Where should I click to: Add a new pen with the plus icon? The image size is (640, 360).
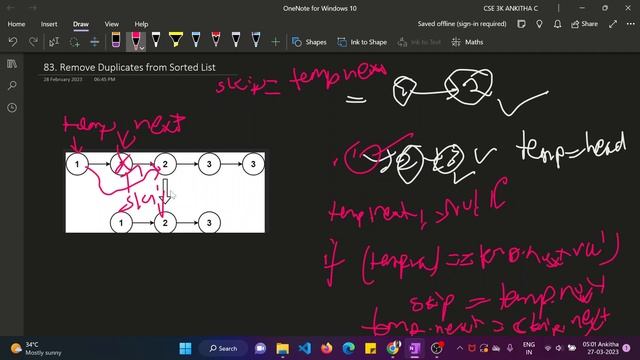tap(276, 42)
